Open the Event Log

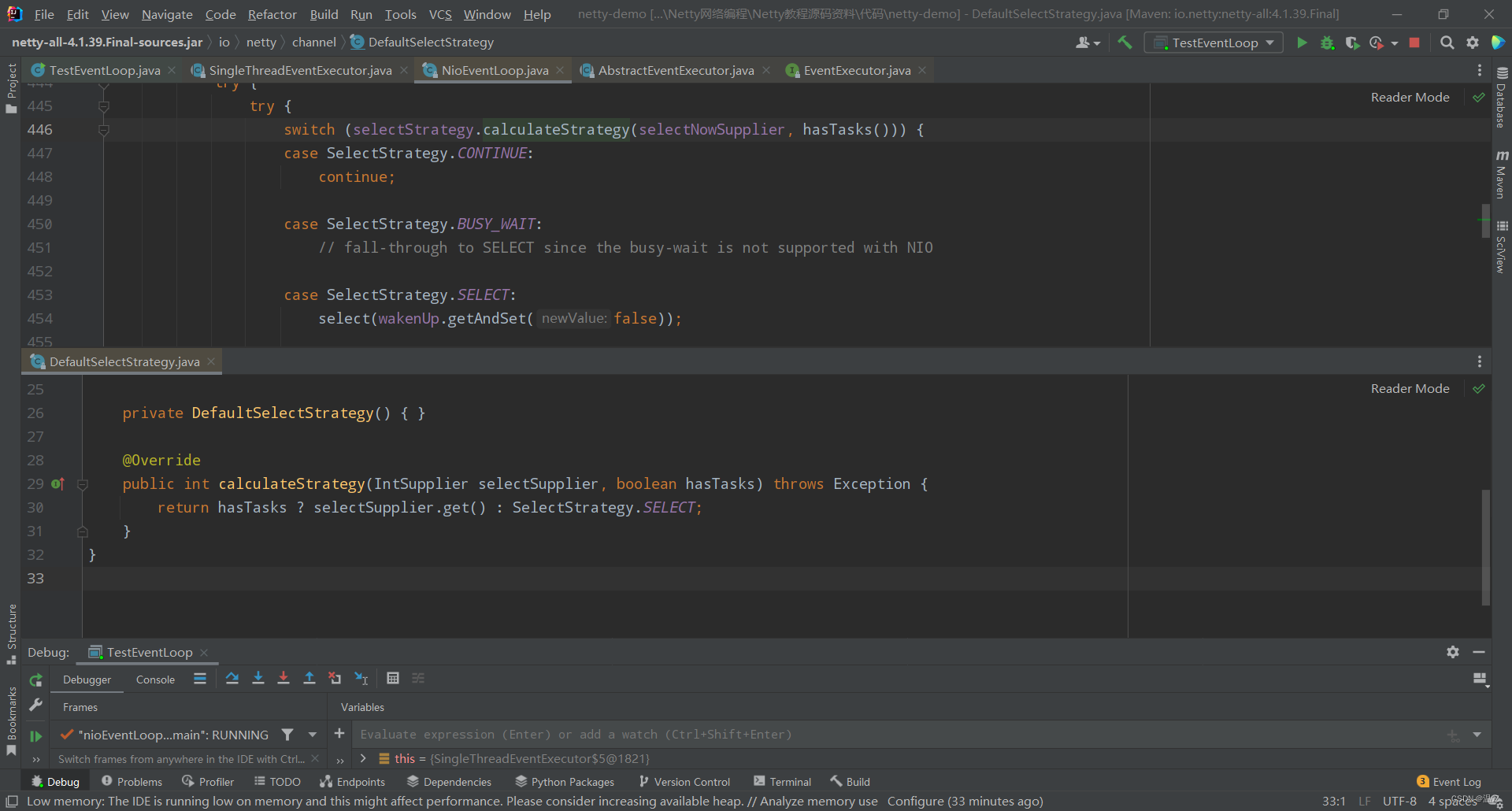(x=1449, y=781)
